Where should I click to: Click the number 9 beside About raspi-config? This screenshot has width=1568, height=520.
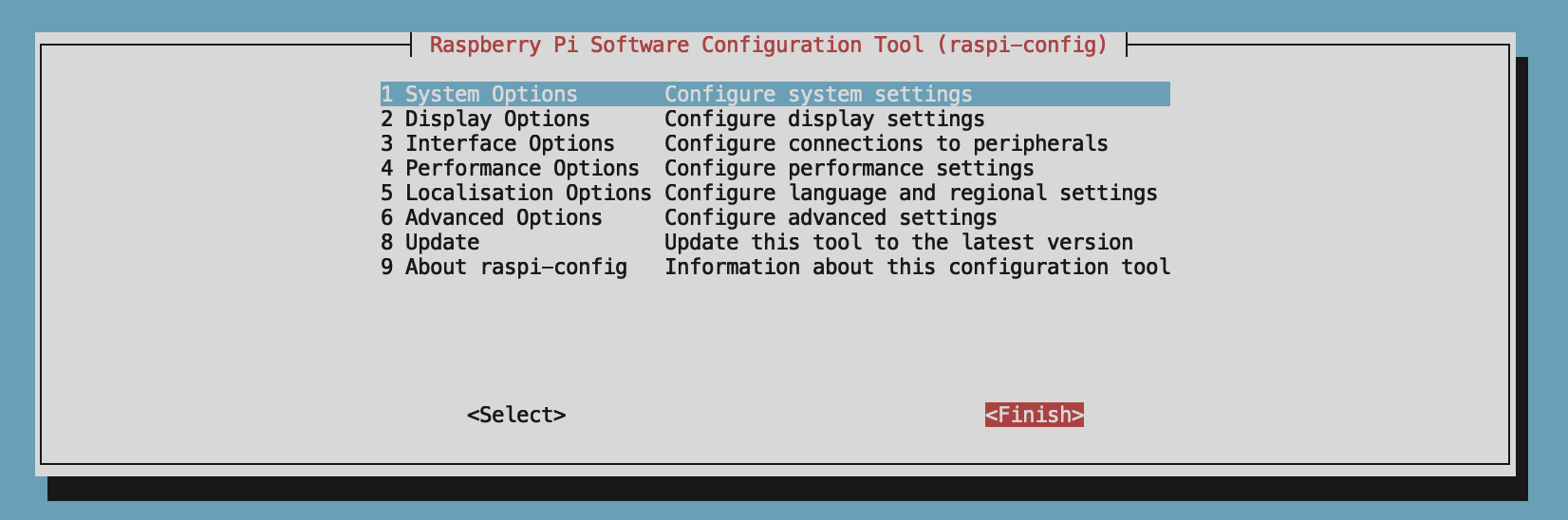tap(387, 268)
